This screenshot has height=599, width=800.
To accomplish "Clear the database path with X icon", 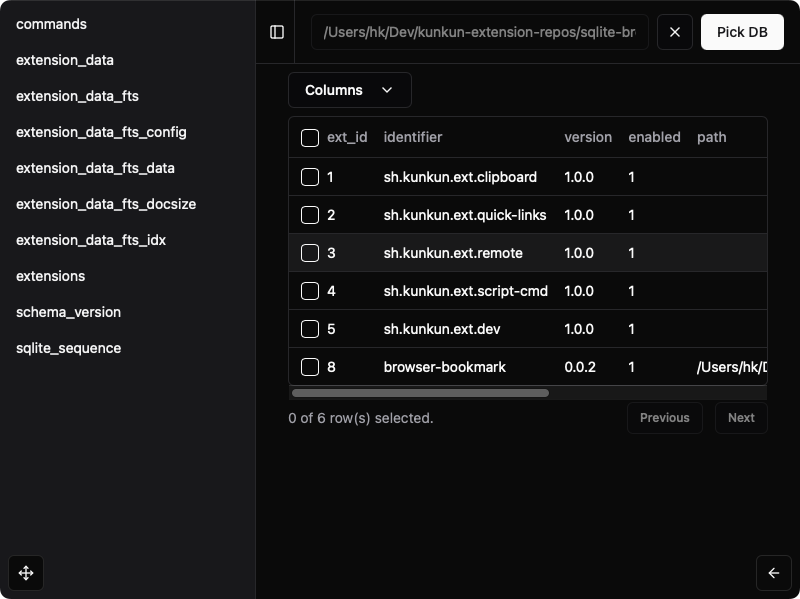I will click(675, 32).
